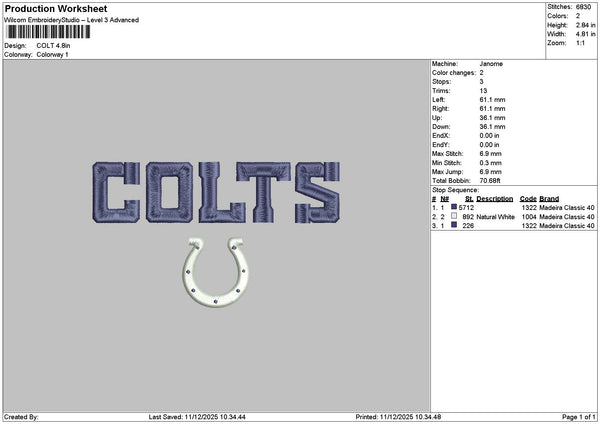Click the Code column header
This screenshot has height=424, width=600.
[528, 199]
